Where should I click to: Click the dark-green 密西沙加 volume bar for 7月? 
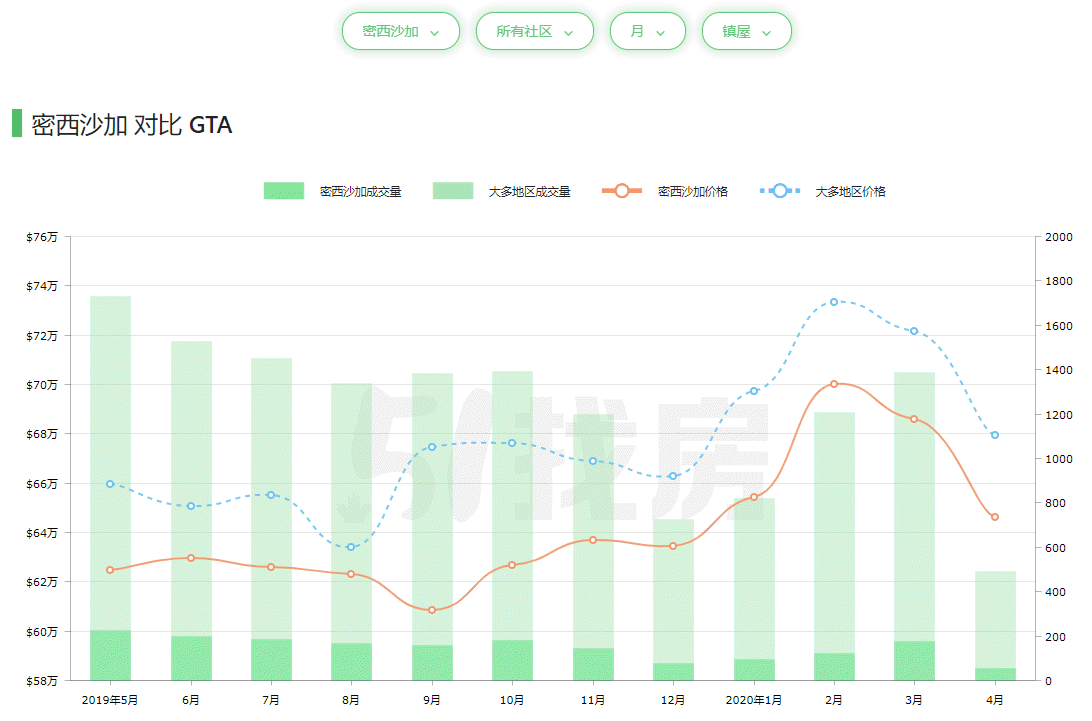pos(271,660)
